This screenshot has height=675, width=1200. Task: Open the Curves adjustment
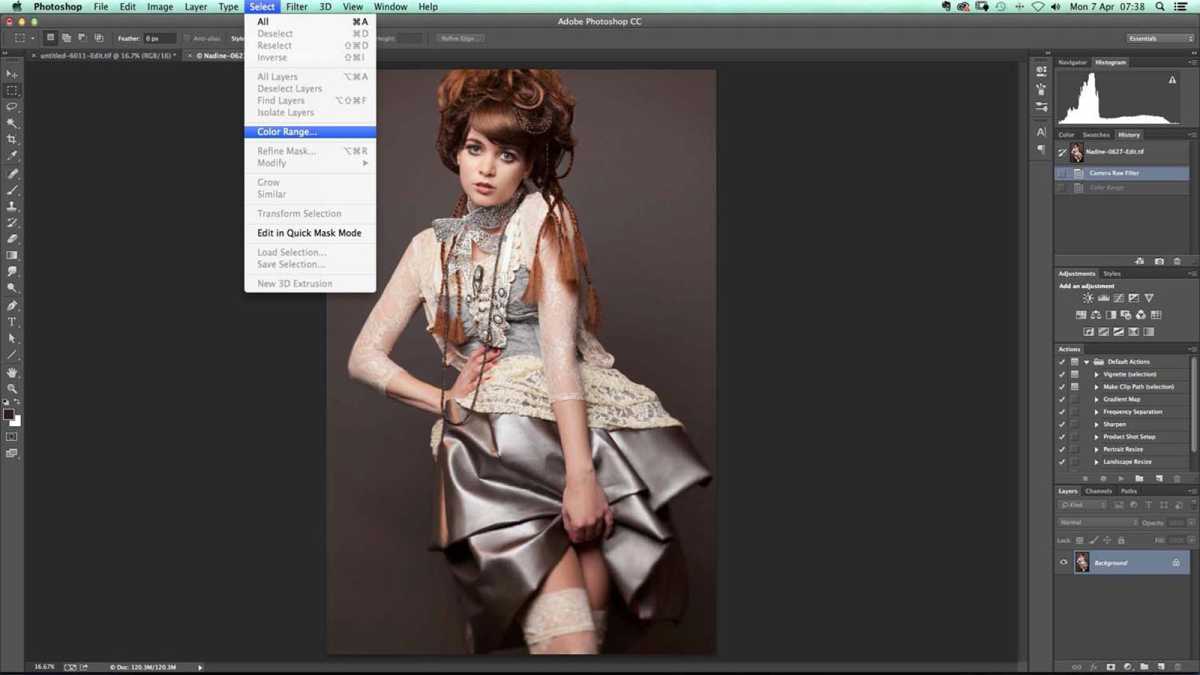(x=1119, y=298)
